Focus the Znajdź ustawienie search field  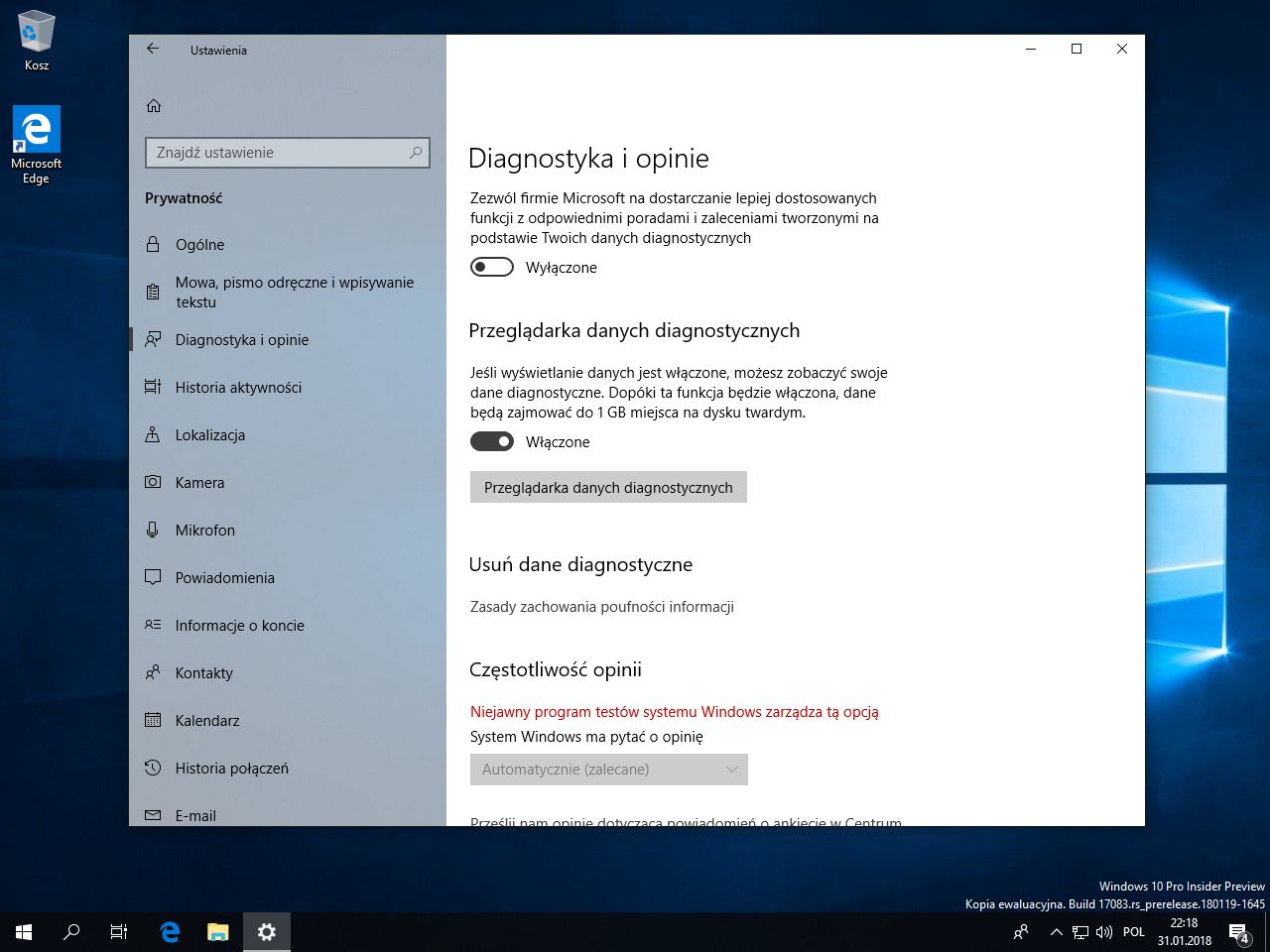pos(288,153)
